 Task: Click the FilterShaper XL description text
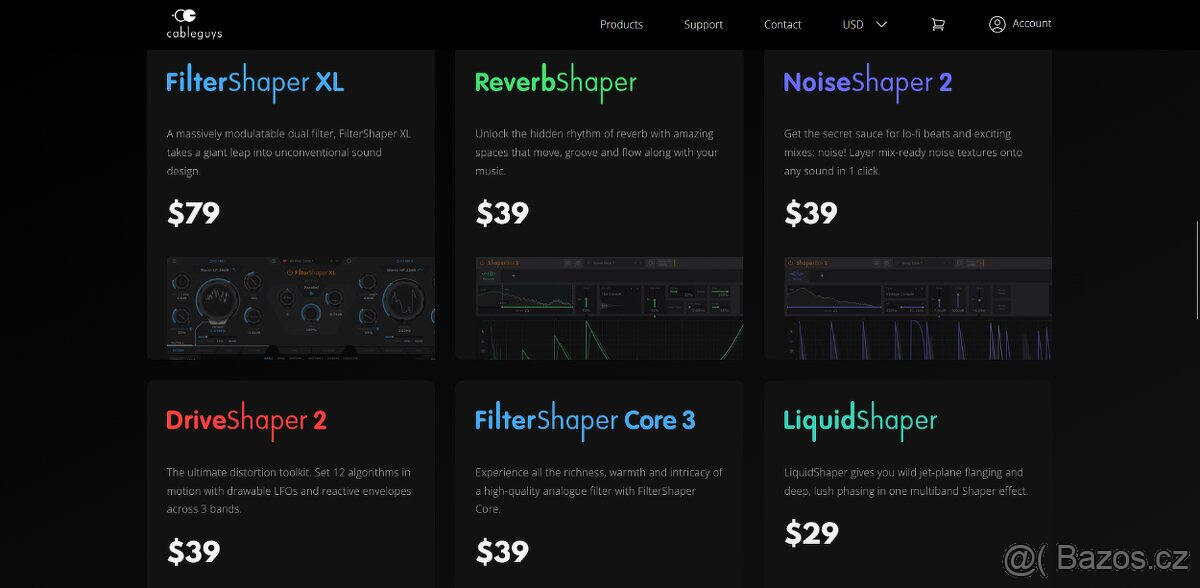289,152
